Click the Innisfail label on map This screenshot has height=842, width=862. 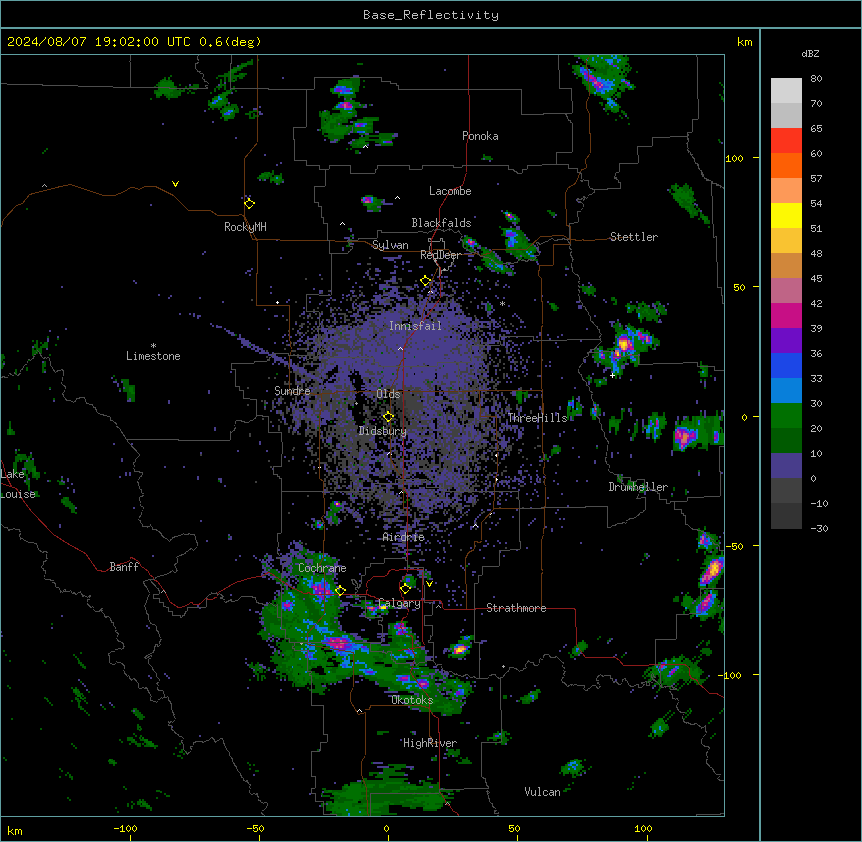pos(415,326)
